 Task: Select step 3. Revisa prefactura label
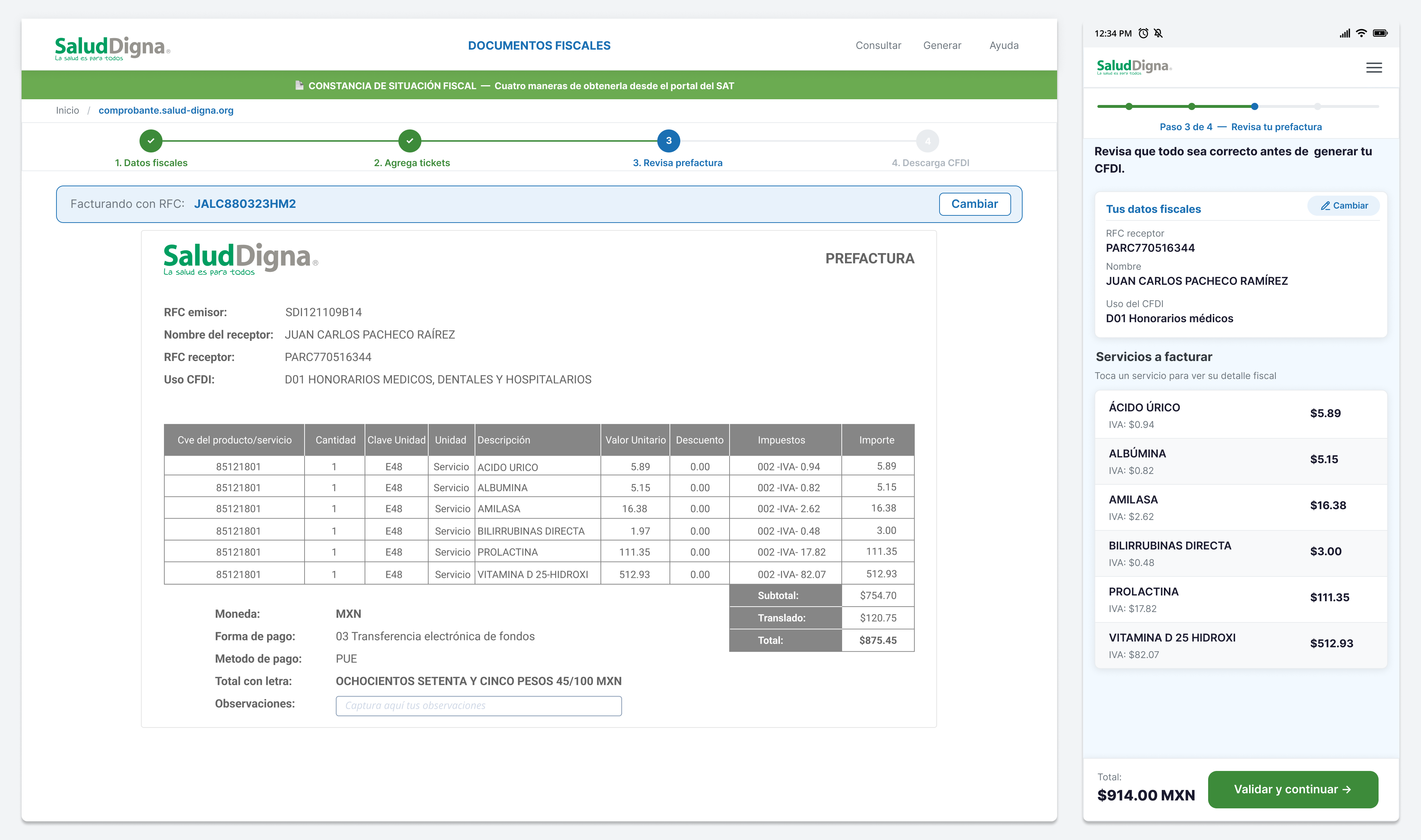click(677, 163)
